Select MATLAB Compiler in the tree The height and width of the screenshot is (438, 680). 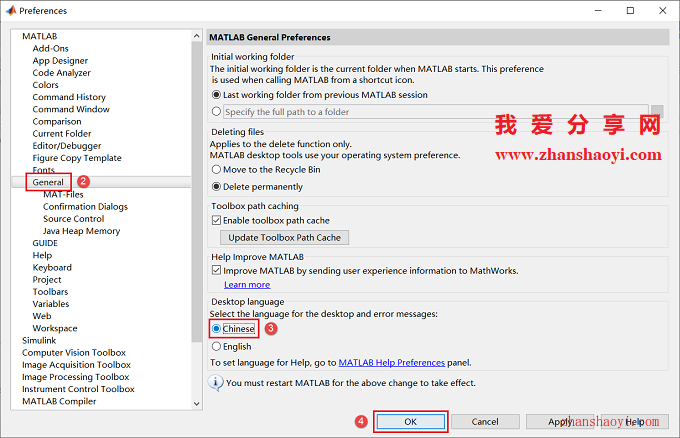click(59, 401)
